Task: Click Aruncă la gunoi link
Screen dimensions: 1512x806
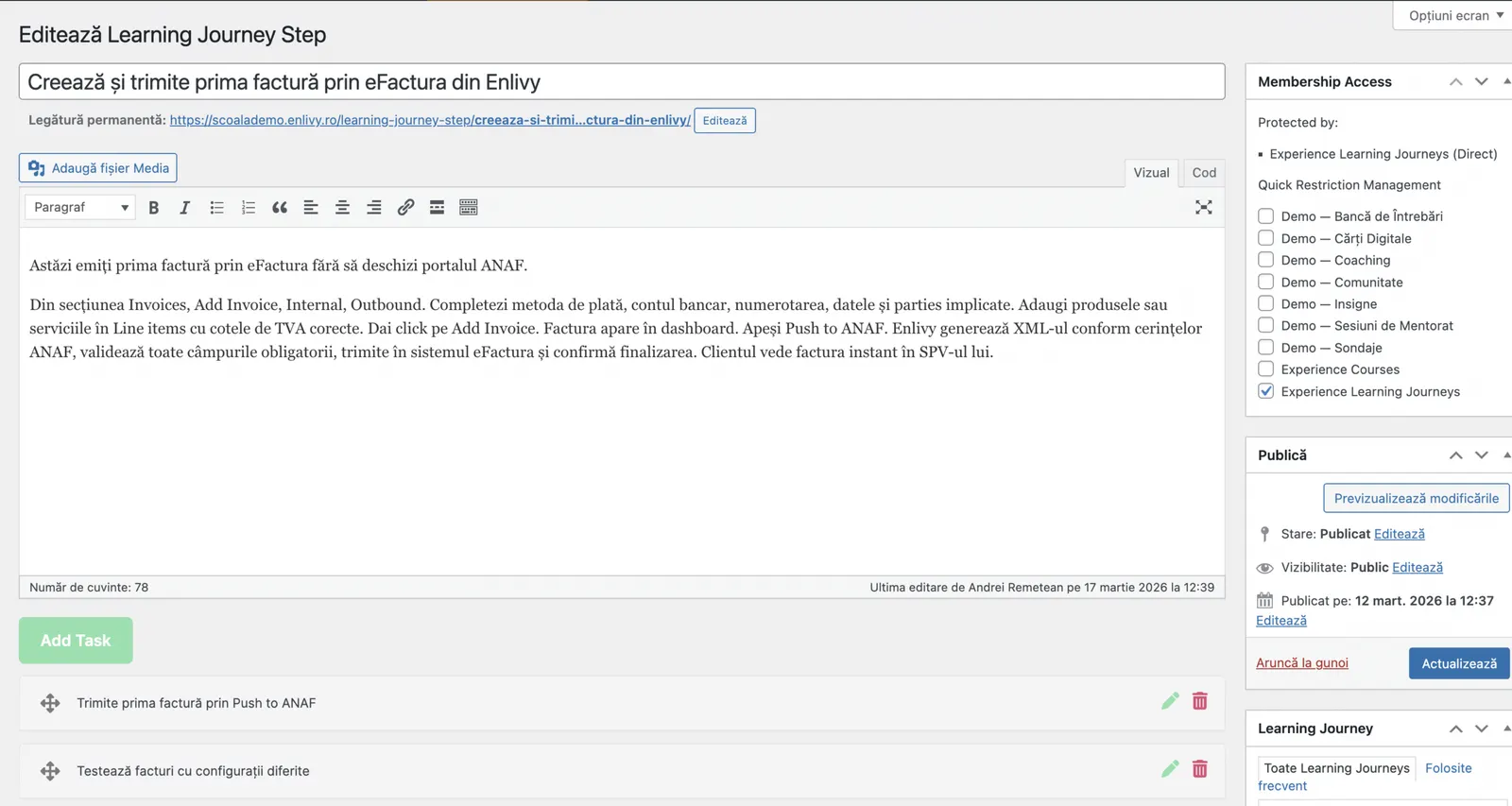Action: point(1302,663)
